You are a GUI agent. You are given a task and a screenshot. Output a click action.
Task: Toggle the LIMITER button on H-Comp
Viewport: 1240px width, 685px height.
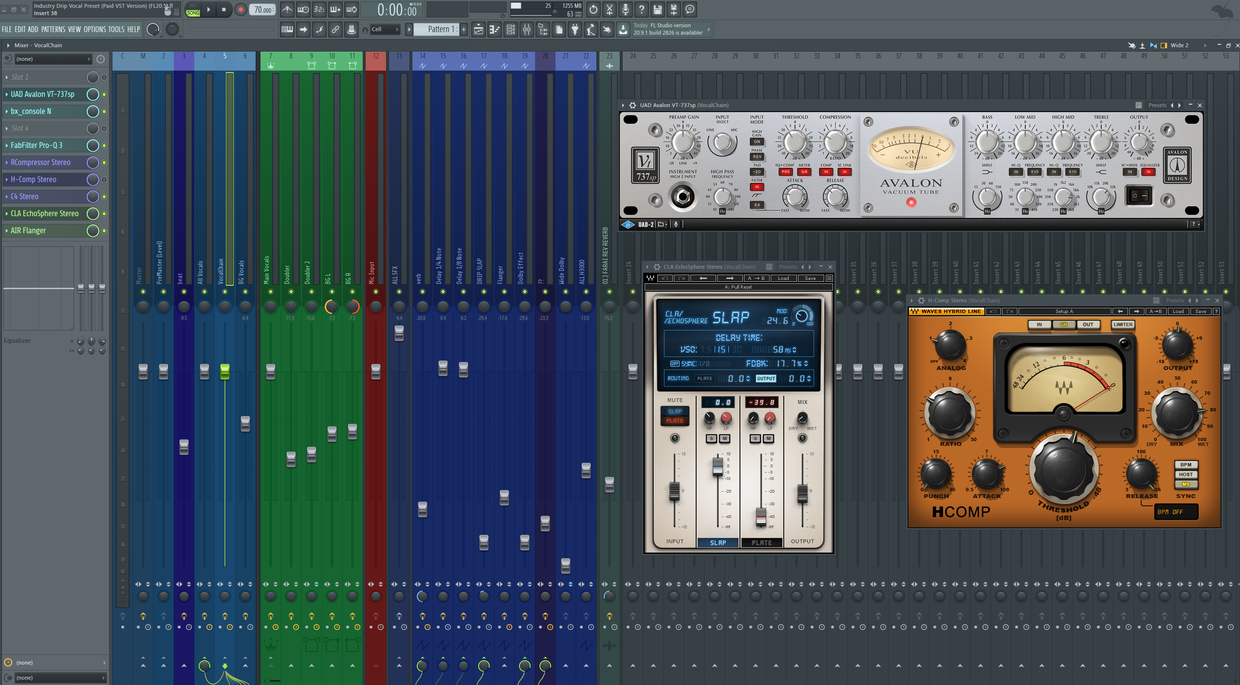(1123, 325)
